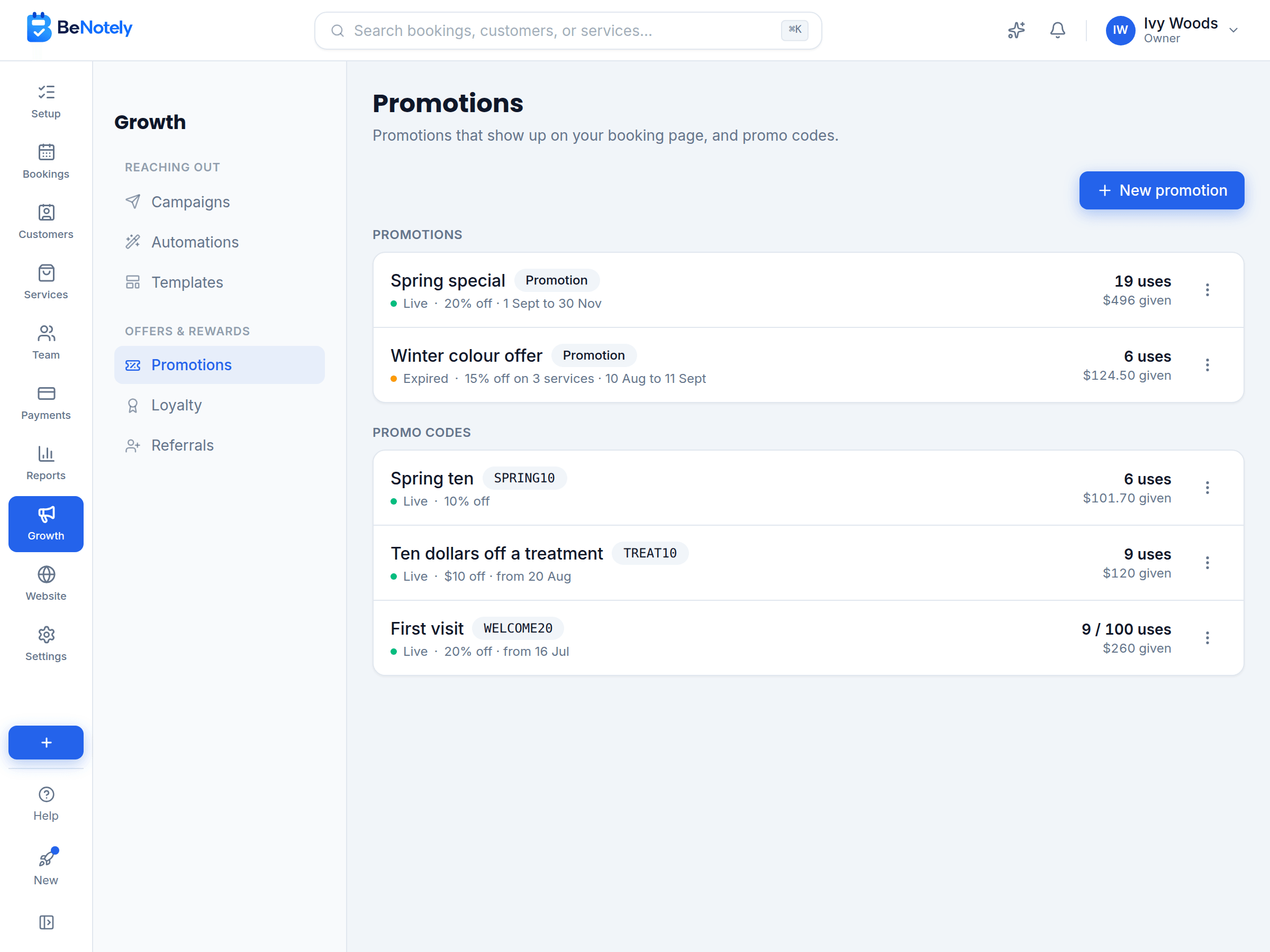Click the SPRING10 code badge
1270x952 pixels.
coord(524,478)
